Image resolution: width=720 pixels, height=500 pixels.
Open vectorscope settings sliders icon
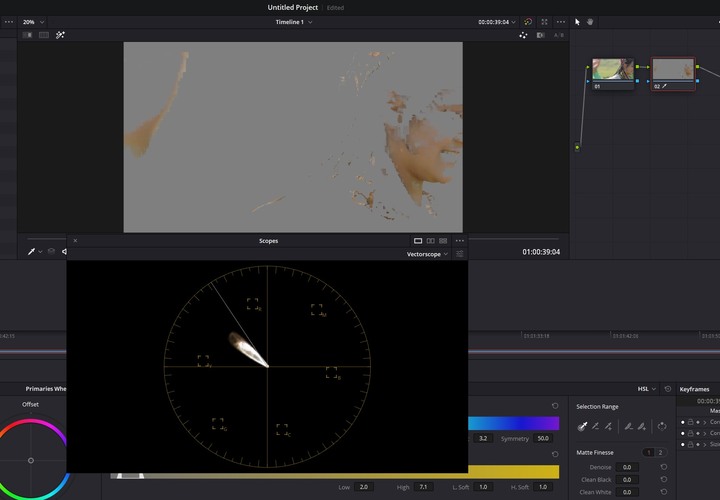point(460,254)
